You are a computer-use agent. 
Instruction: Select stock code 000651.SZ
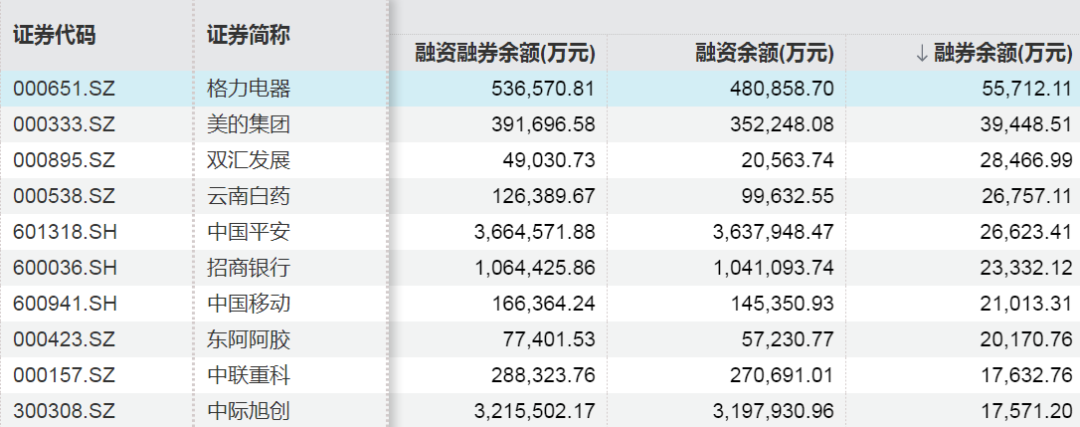pos(64,89)
